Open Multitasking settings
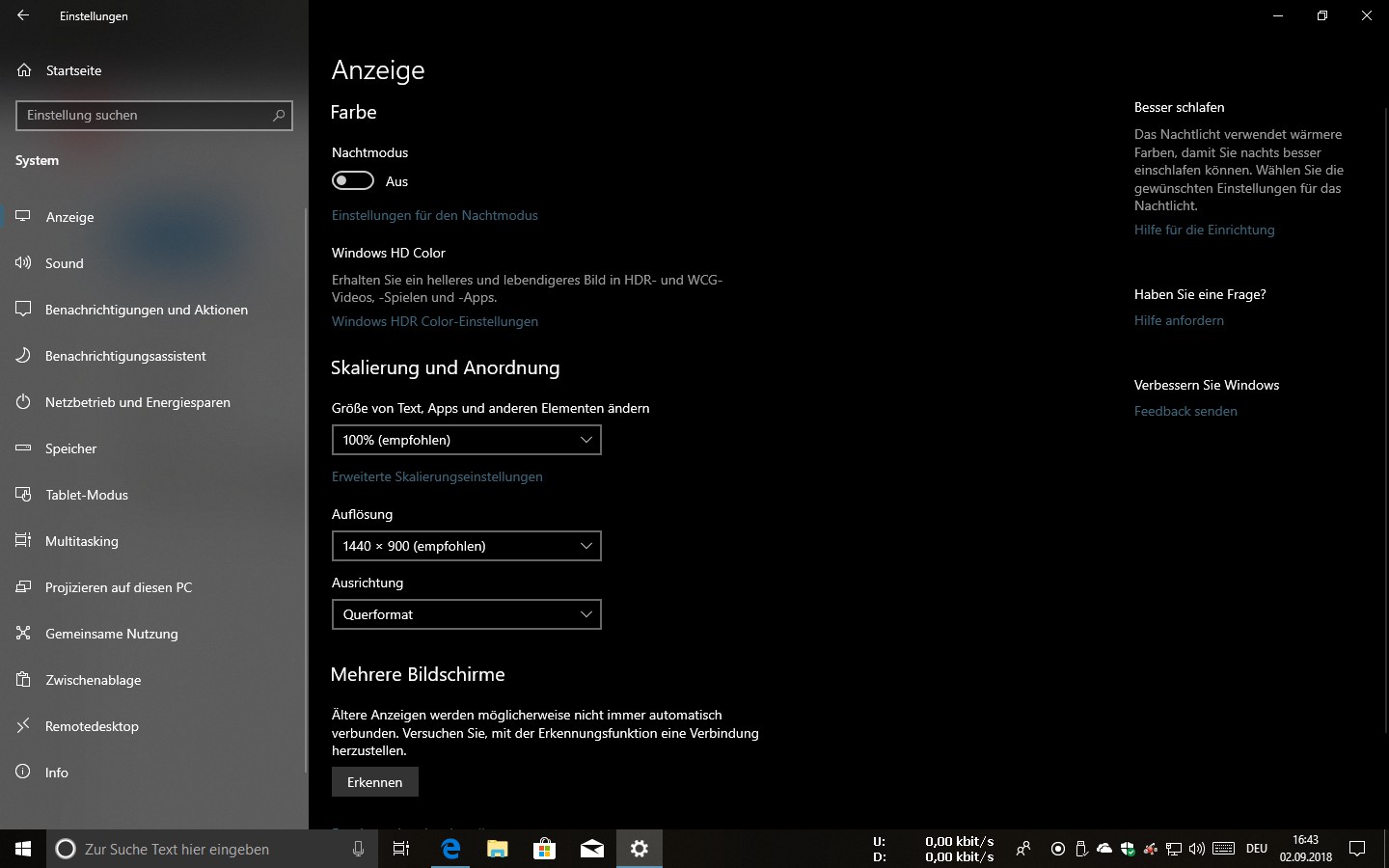The width and height of the screenshot is (1389, 868). click(154, 541)
